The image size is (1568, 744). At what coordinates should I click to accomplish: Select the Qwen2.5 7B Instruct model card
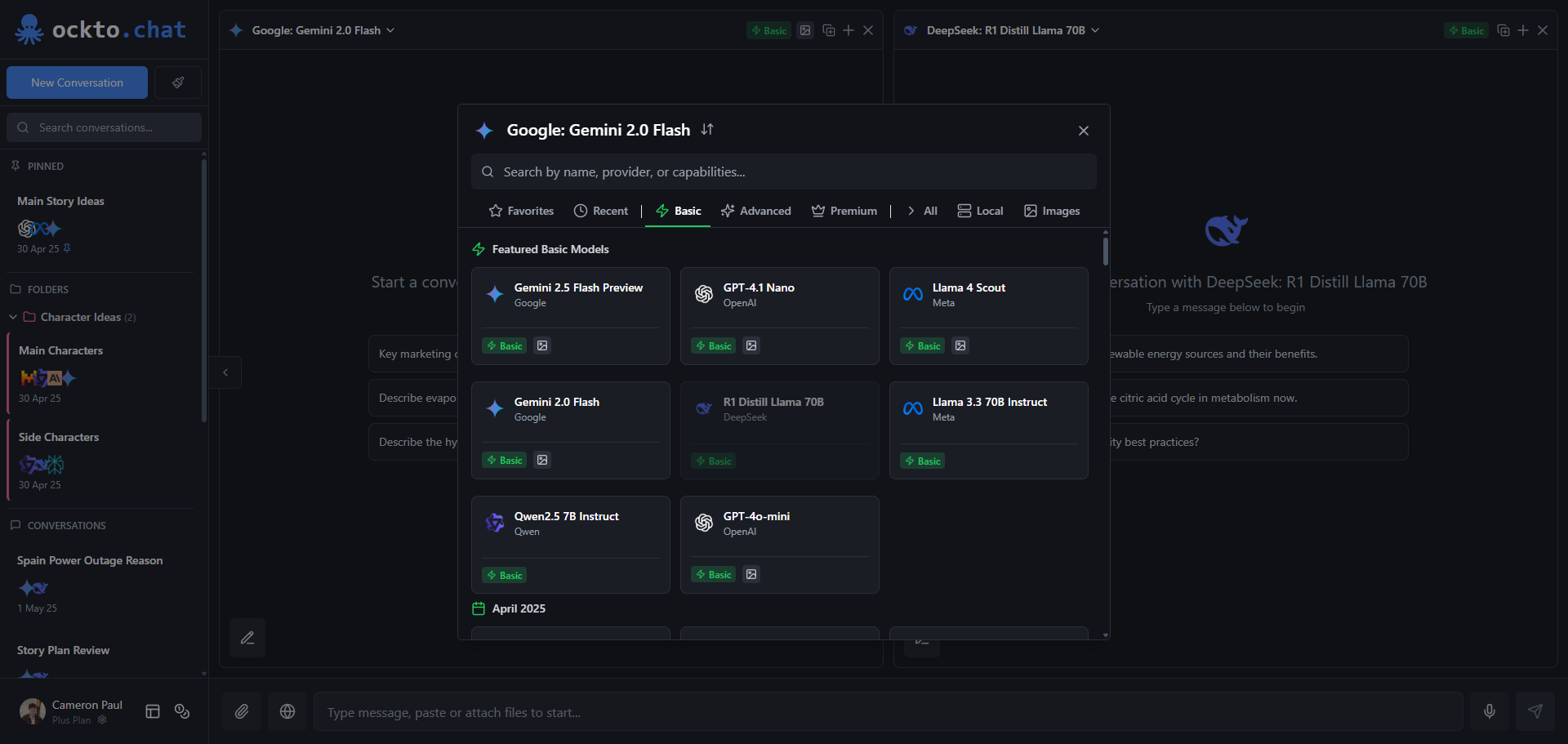[571, 545]
